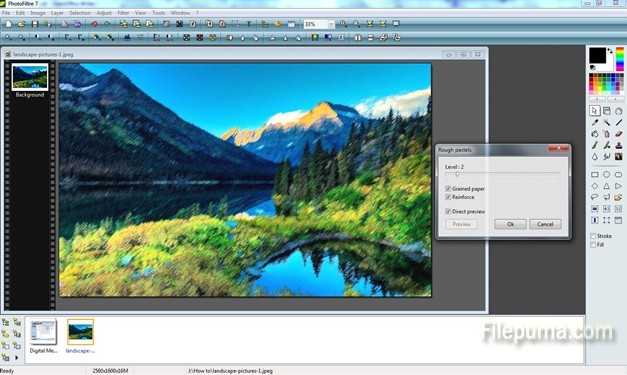
Task: Click the Preview button in dialog
Action: [x=461, y=224]
